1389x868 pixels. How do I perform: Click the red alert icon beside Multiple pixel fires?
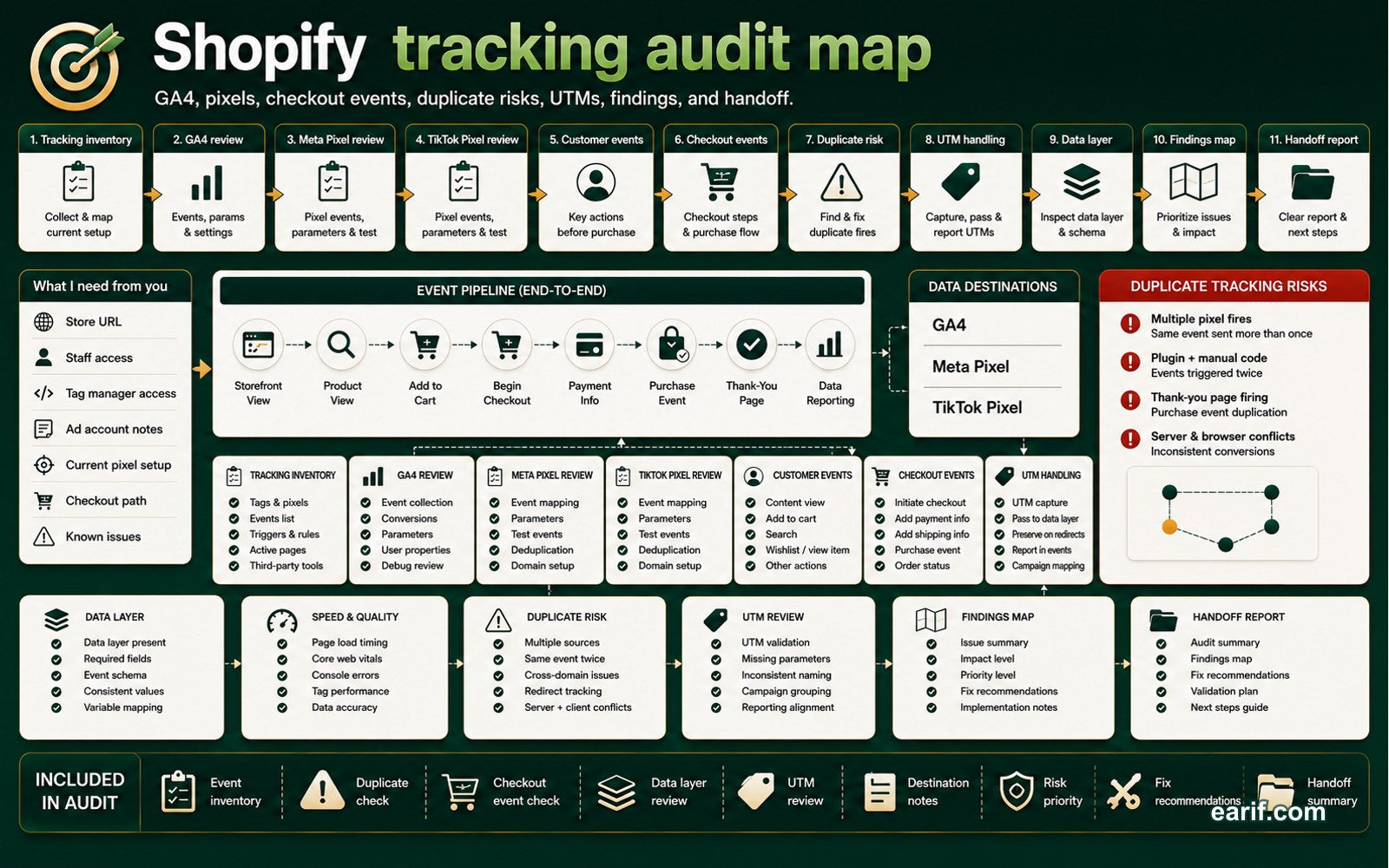pyautogui.click(x=1130, y=324)
